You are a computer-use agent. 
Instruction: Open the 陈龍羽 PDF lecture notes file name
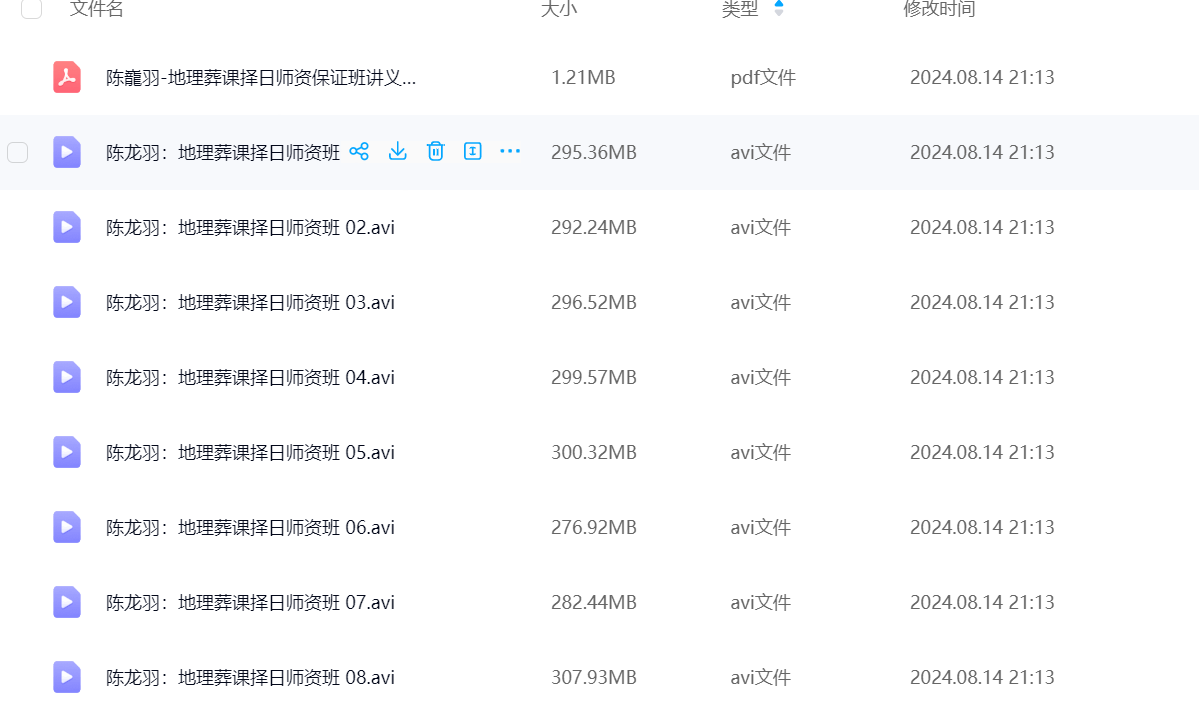point(261,77)
